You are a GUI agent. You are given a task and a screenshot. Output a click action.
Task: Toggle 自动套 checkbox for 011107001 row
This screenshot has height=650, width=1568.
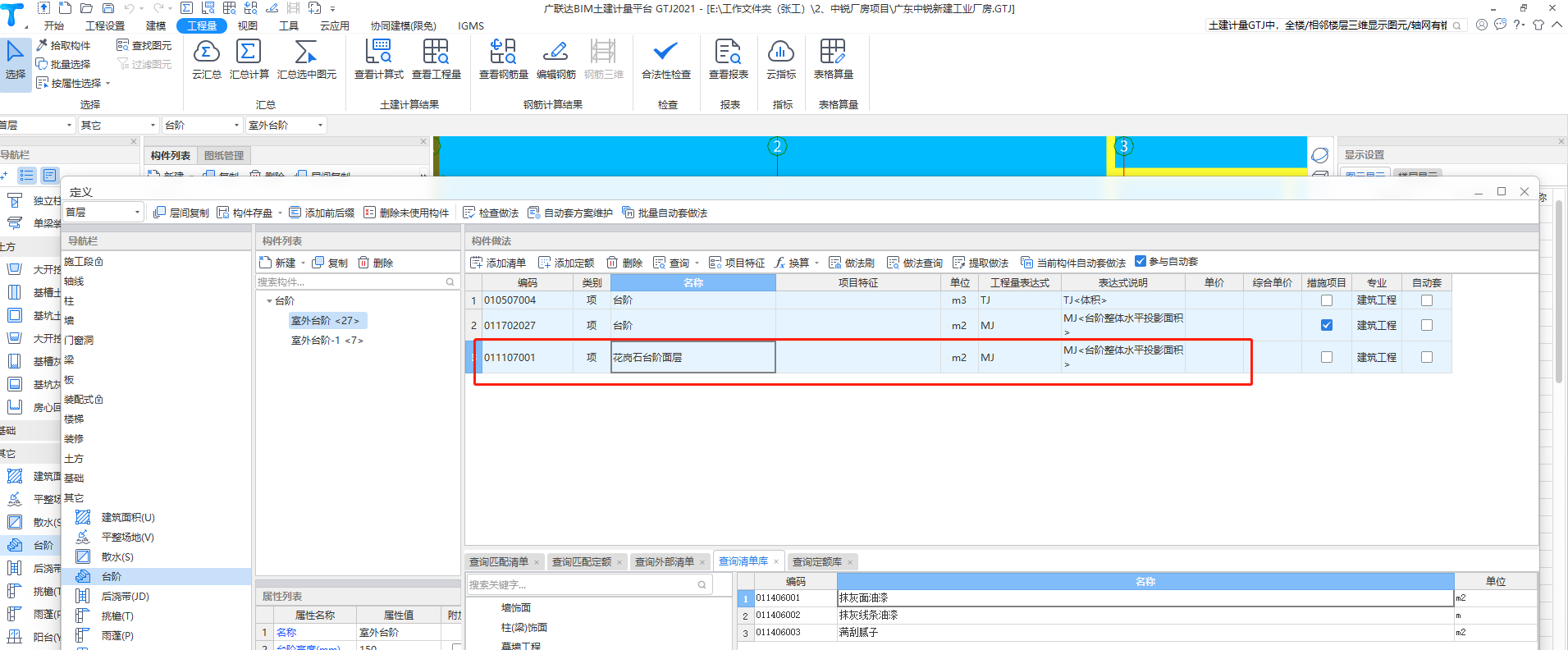point(1426,357)
